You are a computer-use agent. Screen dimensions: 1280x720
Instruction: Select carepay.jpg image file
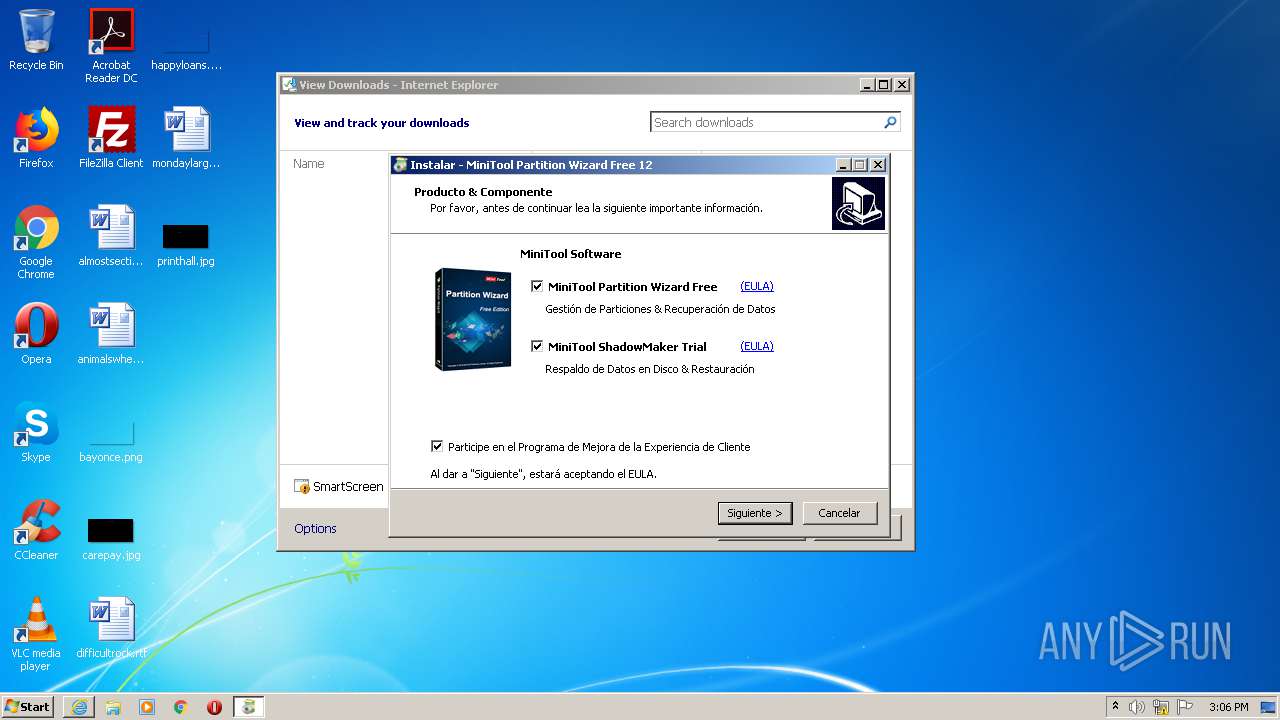[x=111, y=539]
